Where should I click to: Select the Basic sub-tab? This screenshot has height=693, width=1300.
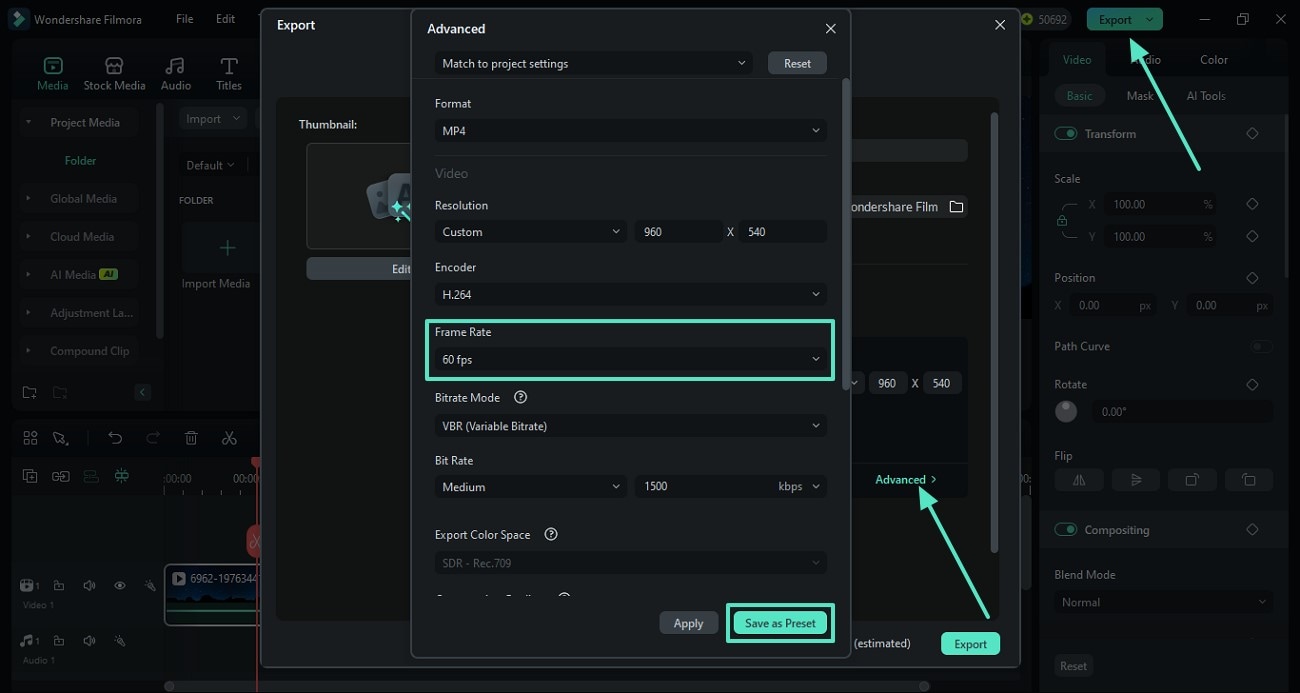[1080, 96]
